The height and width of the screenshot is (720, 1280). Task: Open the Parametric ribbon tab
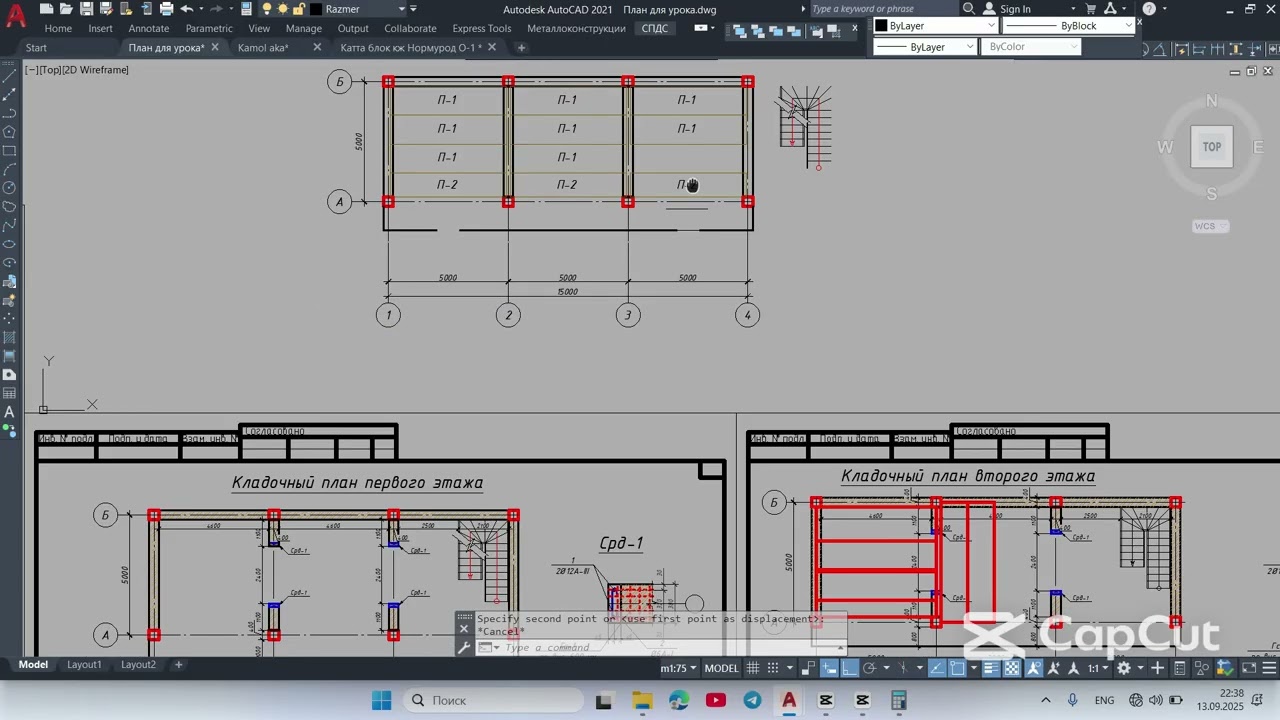tap(209, 28)
